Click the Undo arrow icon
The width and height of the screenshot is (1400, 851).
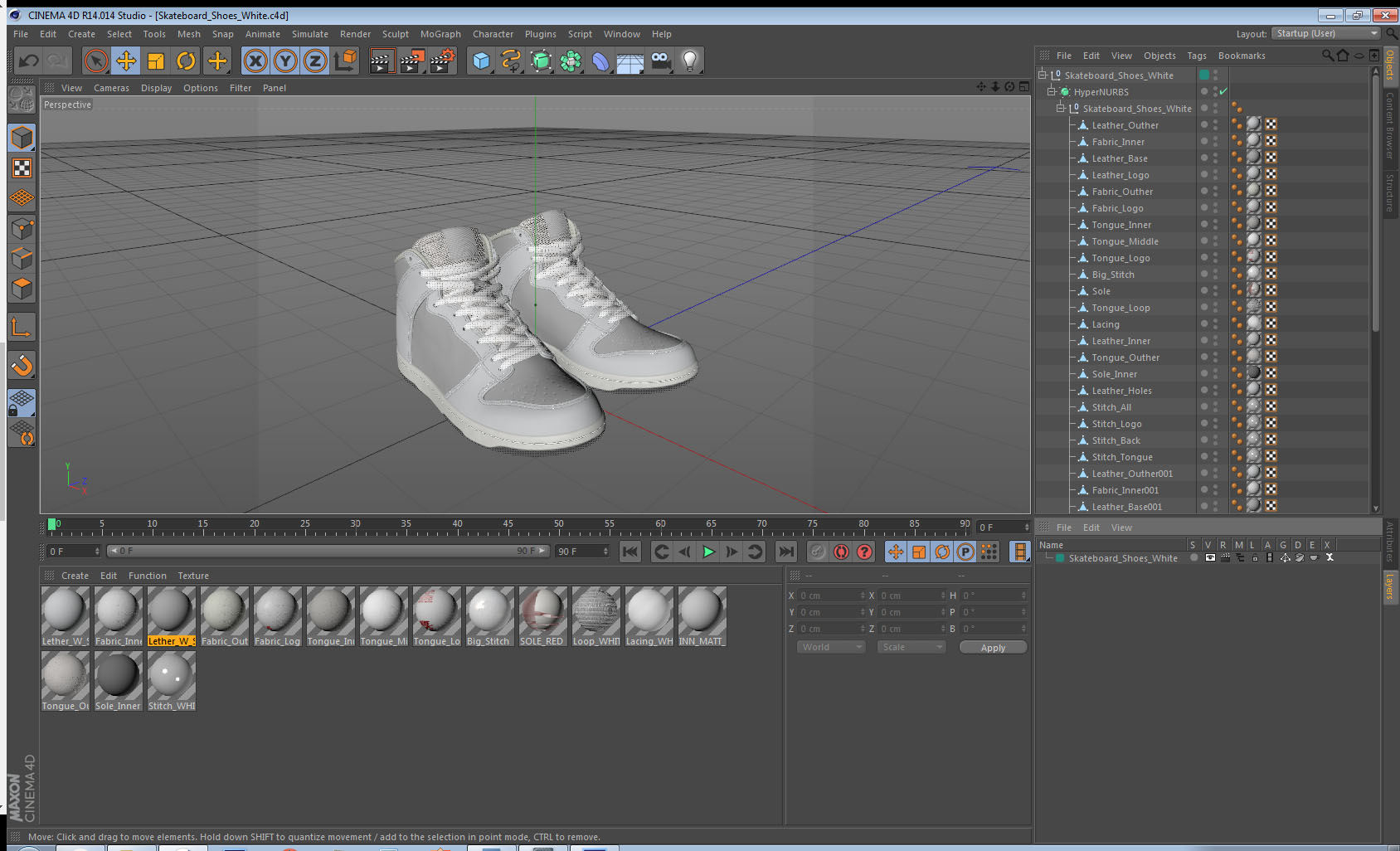coord(29,61)
